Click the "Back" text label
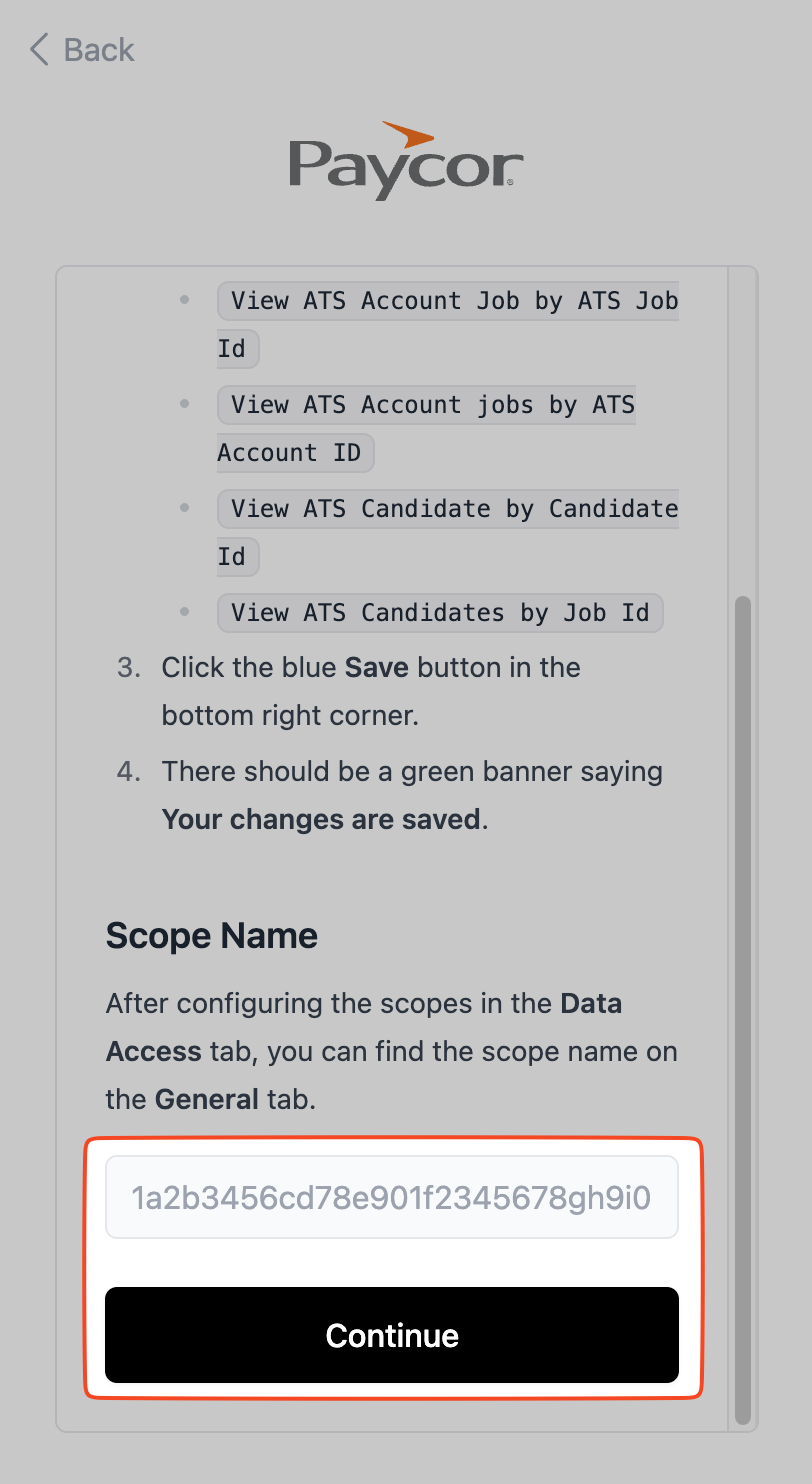The image size is (812, 1484). [x=98, y=50]
